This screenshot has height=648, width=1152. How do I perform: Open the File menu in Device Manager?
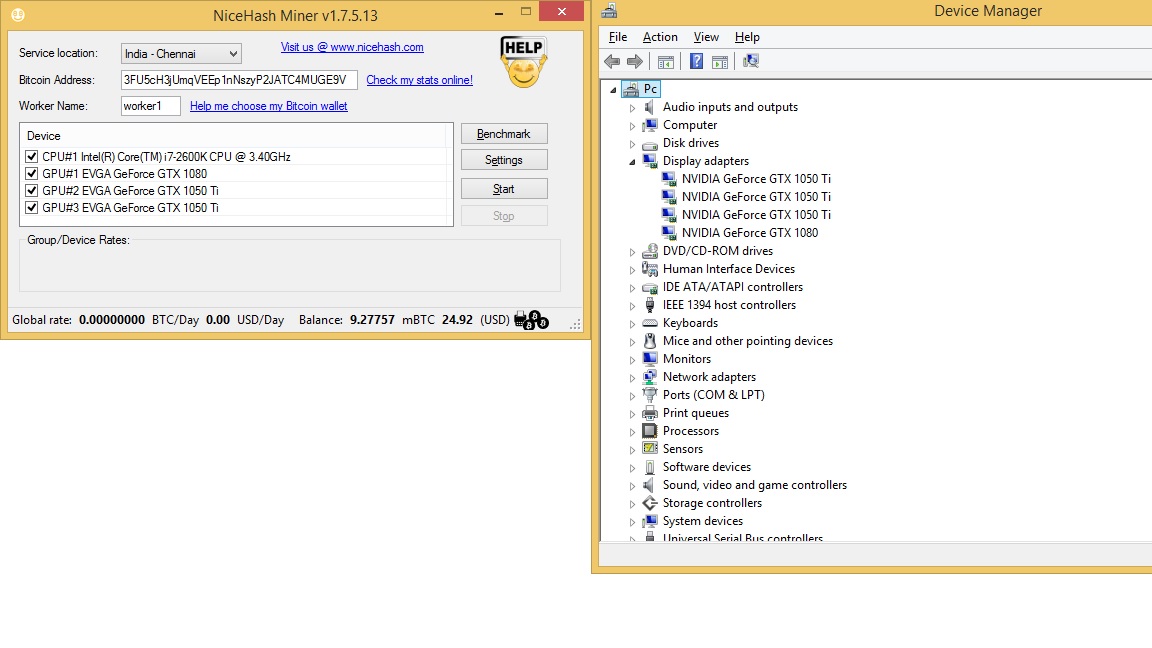pyautogui.click(x=618, y=37)
